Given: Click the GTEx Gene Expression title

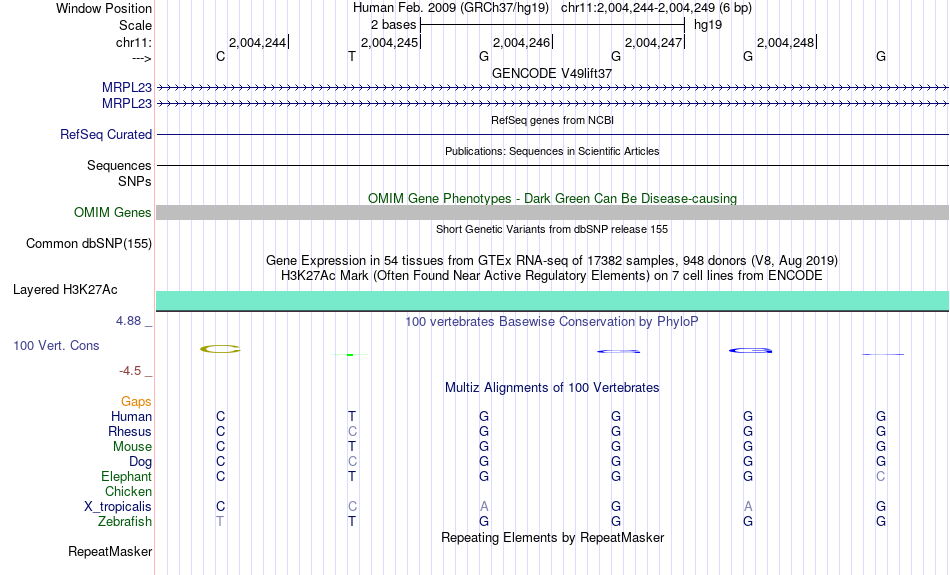Looking at the screenshot, I should pyautogui.click(x=552, y=261).
